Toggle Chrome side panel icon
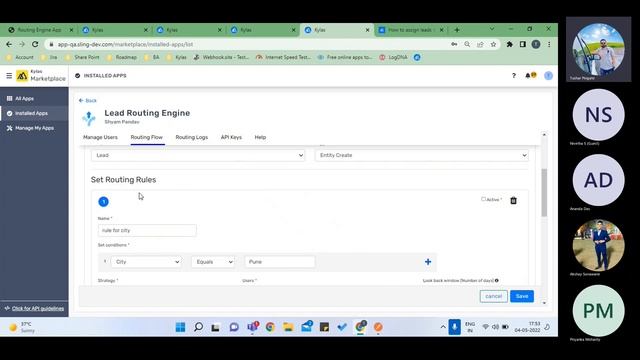This screenshot has height=360, width=640. (x=522, y=44)
